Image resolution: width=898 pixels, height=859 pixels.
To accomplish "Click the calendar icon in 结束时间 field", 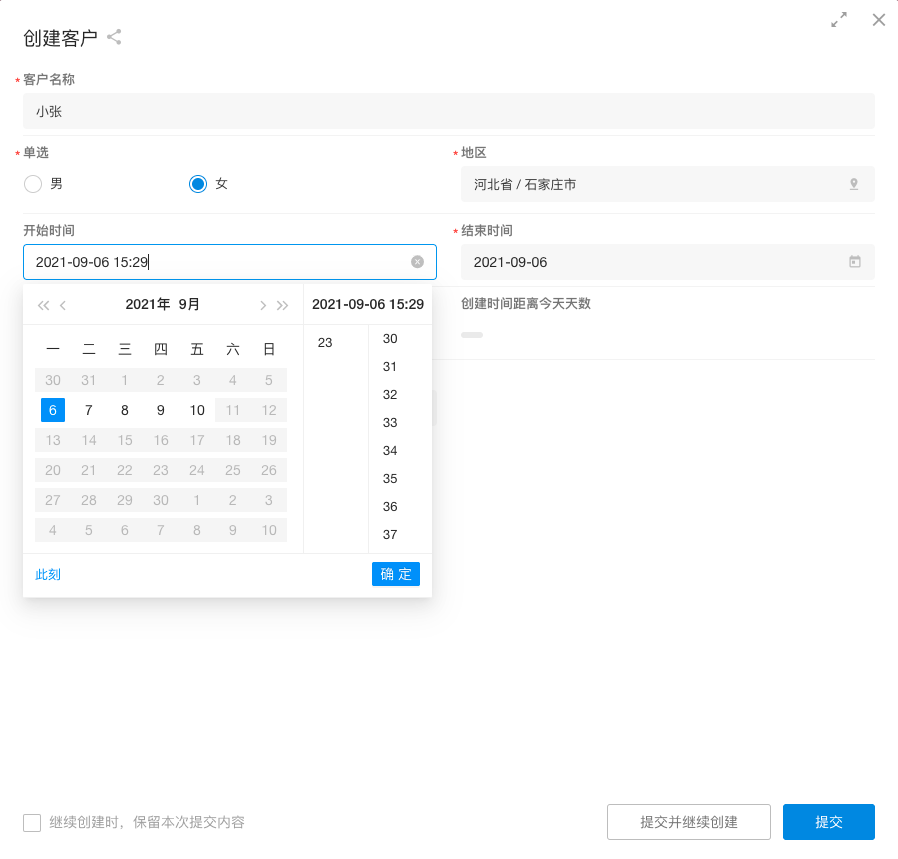I will pyautogui.click(x=855, y=262).
